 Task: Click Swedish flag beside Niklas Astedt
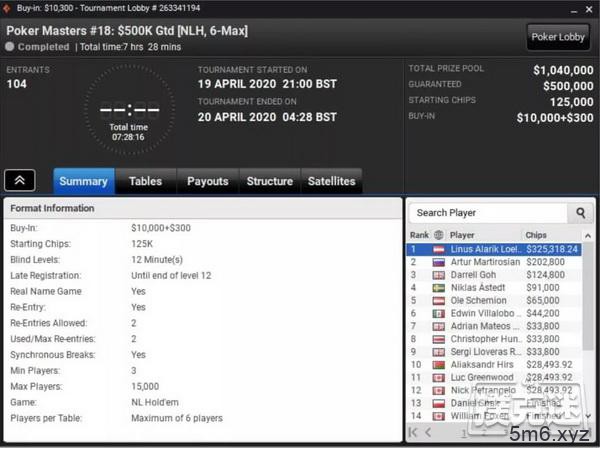tap(439, 288)
